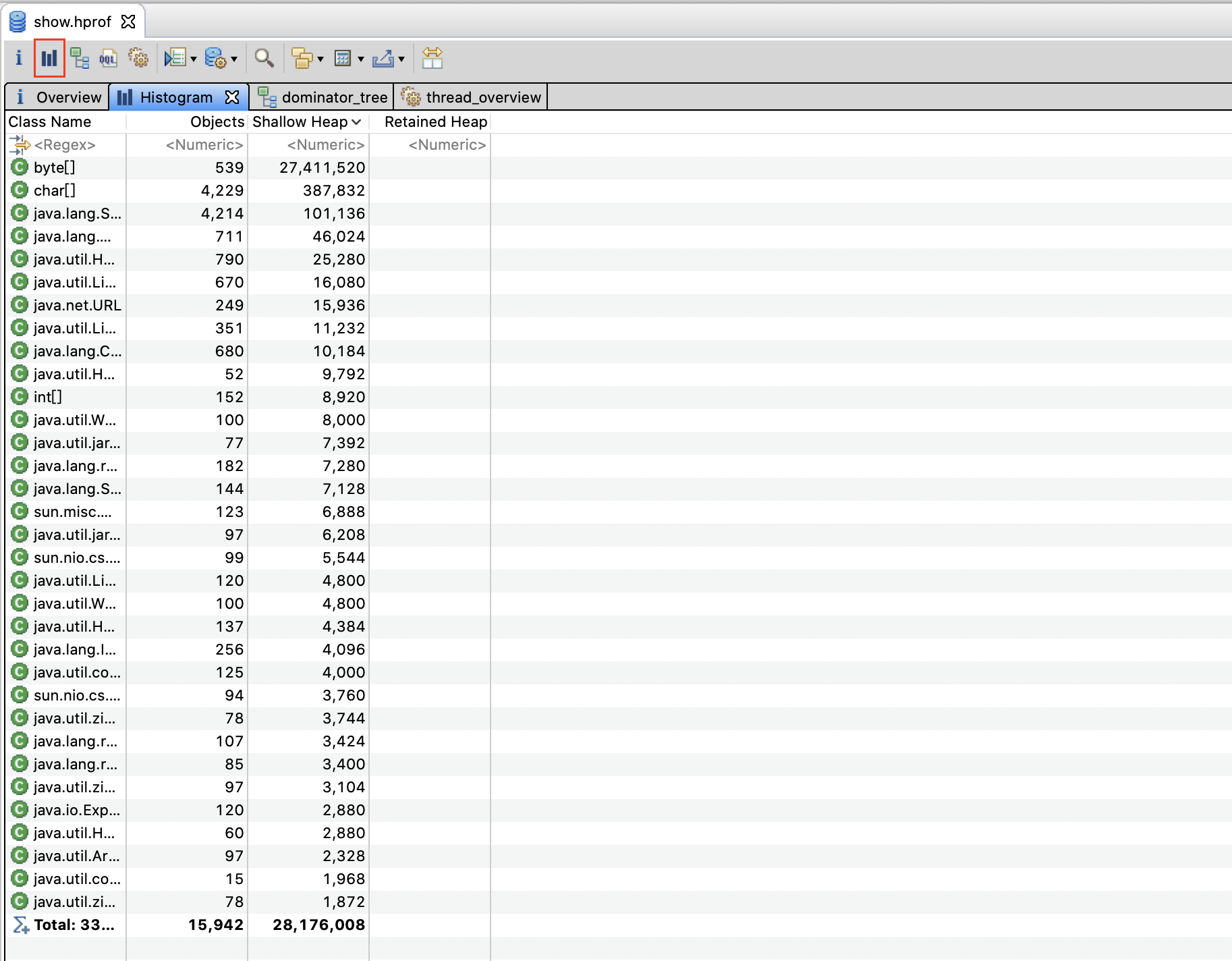
Task: Click the total objects count 15,942
Action: point(216,925)
